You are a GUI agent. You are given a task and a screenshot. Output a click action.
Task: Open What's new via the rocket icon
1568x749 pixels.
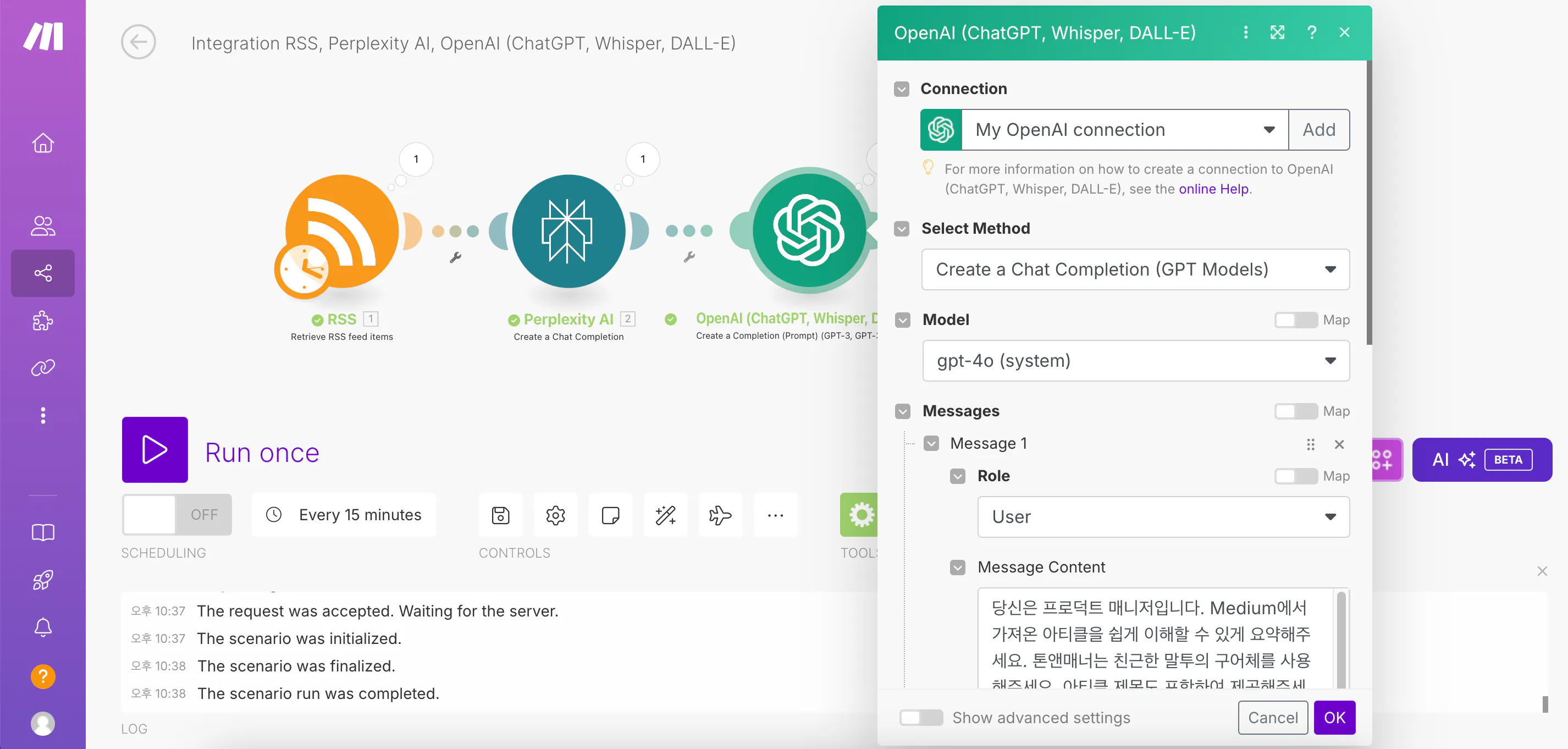[43, 580]
